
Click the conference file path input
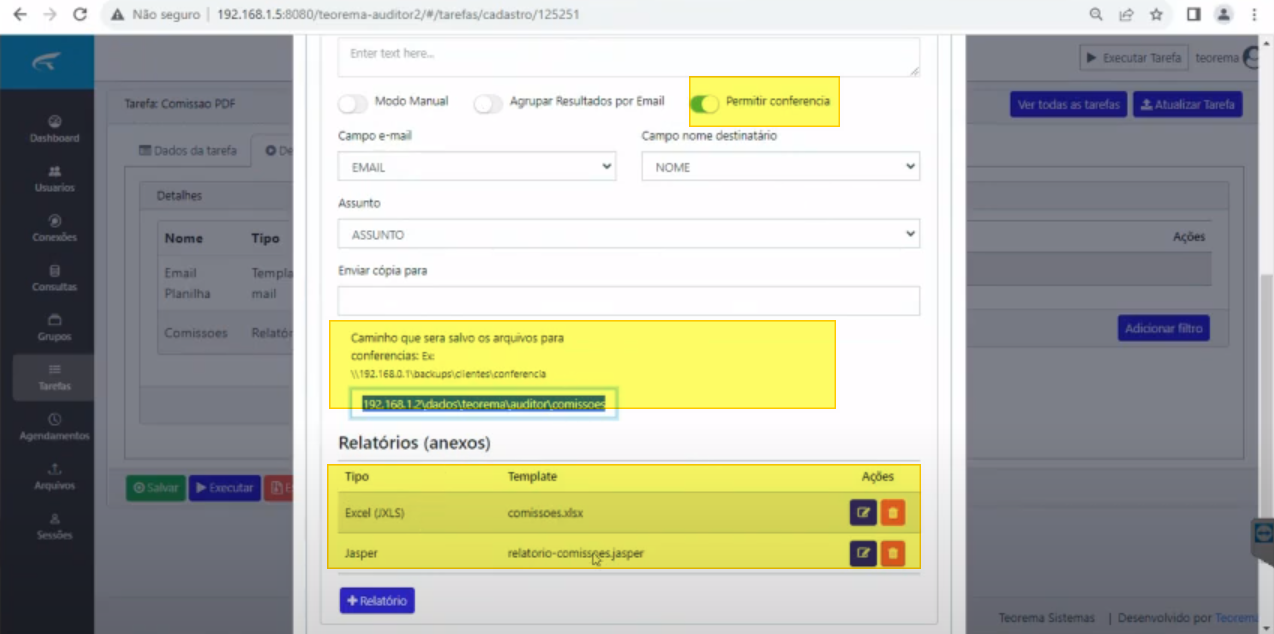[x=483, y=403]
